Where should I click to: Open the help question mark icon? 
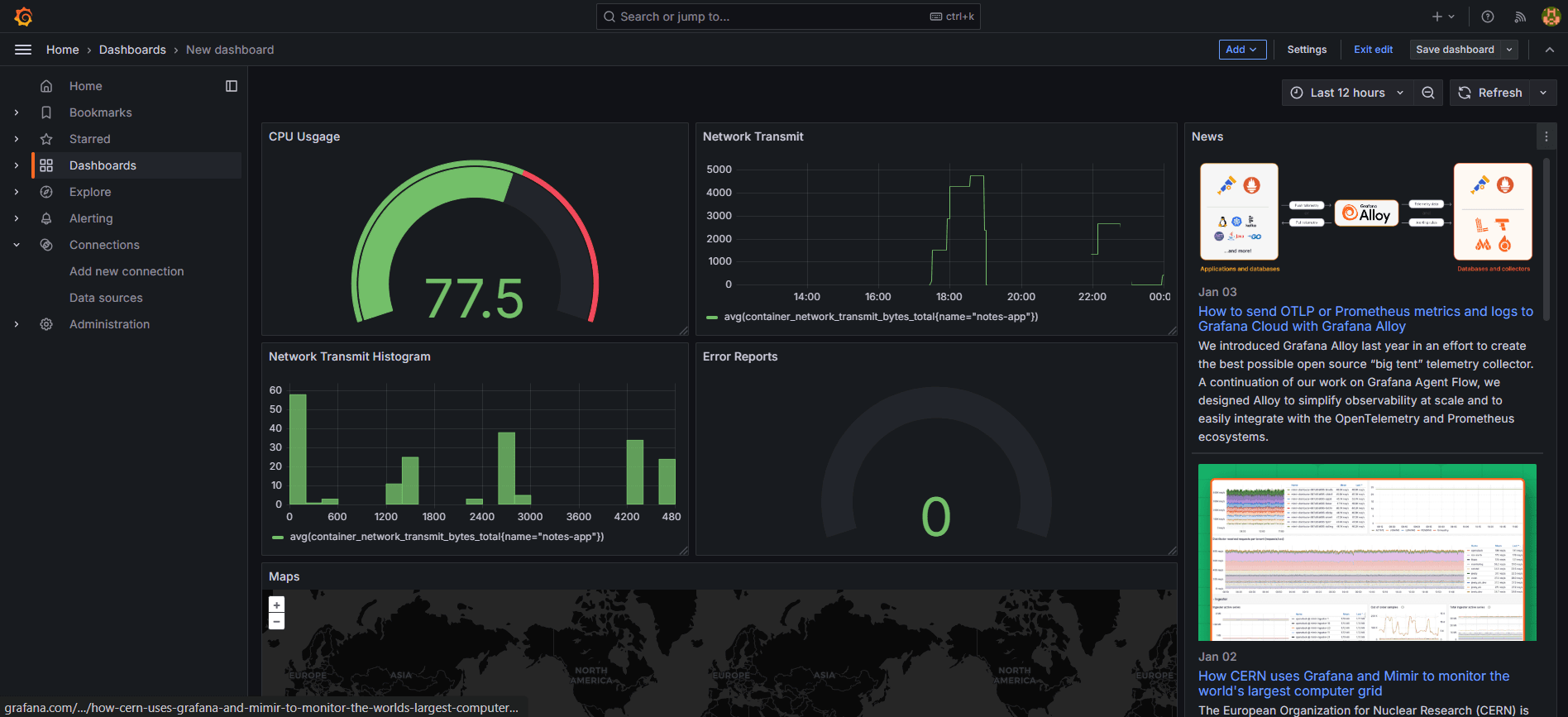[1488, 17]
